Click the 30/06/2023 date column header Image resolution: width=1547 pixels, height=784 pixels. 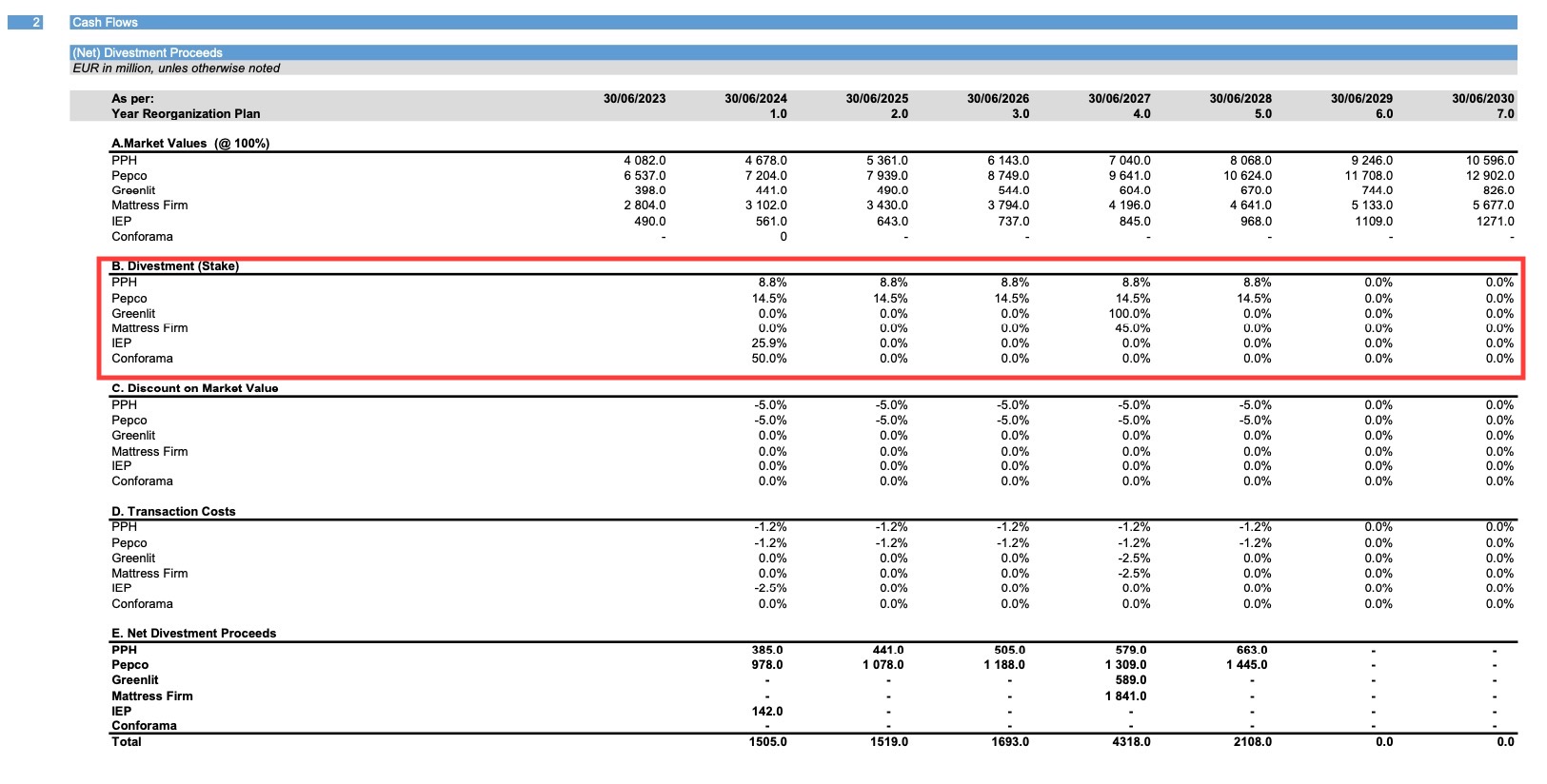pyautogui.click(x=635, y=98)
